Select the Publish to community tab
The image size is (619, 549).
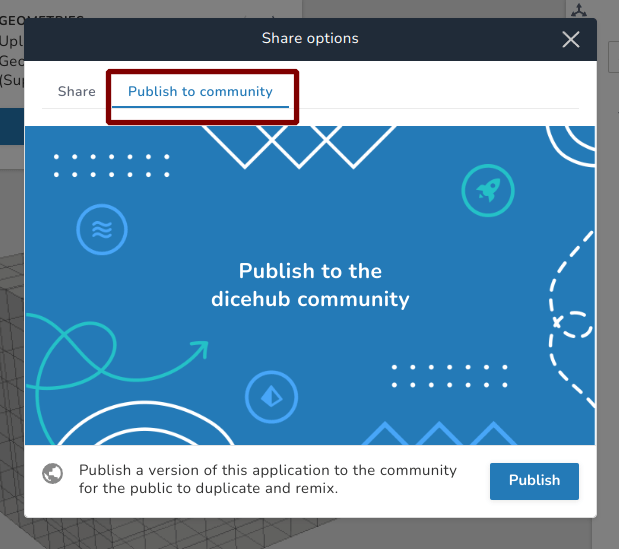pyautogui.click(x=200, y=92)
